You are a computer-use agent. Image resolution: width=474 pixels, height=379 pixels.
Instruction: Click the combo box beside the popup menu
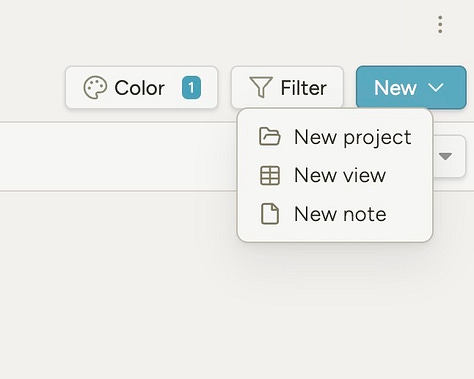point(449,156)
